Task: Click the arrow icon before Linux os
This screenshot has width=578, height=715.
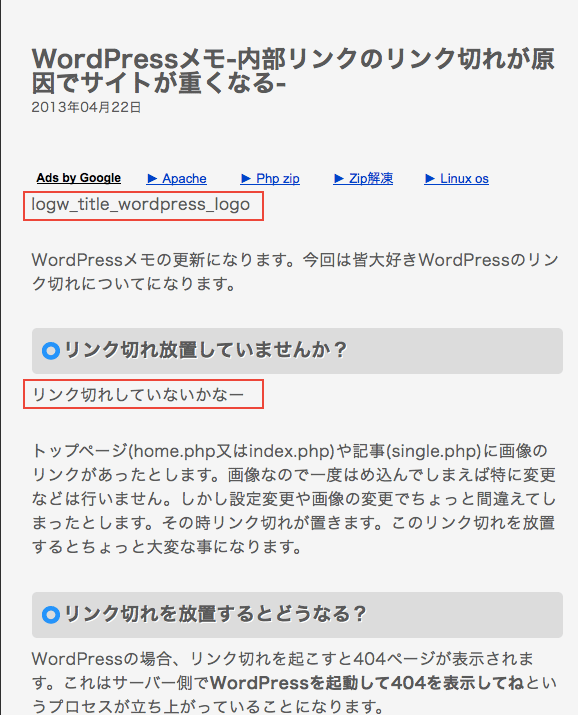Action: coord(430,179)
